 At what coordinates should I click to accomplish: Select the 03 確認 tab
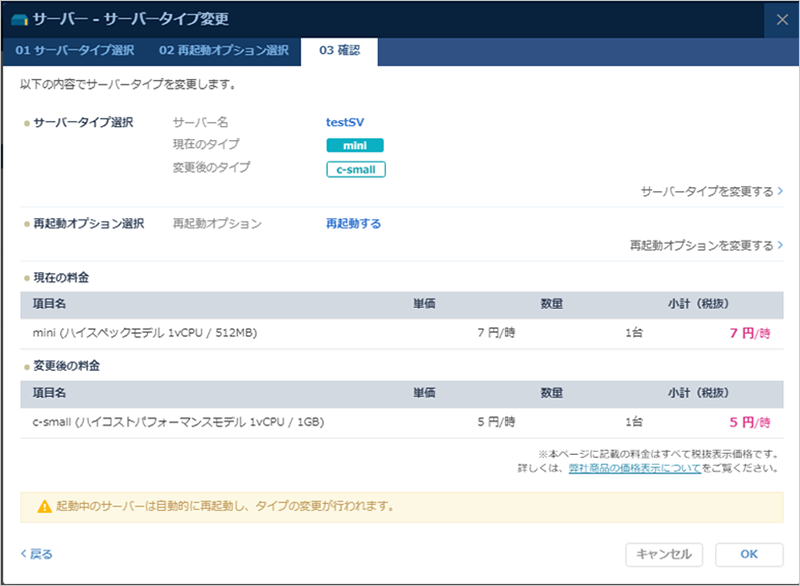[x=339, y=51]
